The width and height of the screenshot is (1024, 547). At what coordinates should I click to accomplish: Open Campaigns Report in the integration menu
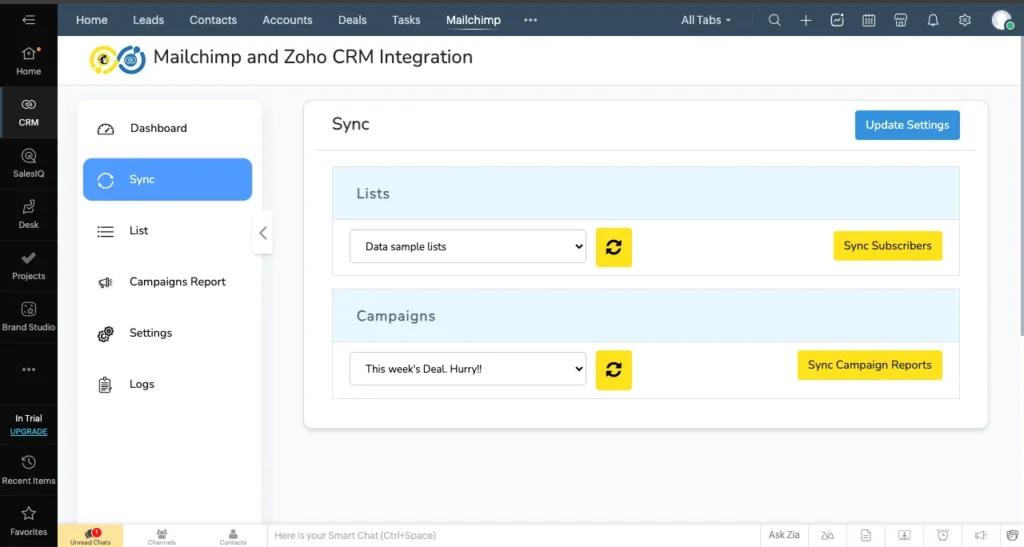[x=167, y=281]
